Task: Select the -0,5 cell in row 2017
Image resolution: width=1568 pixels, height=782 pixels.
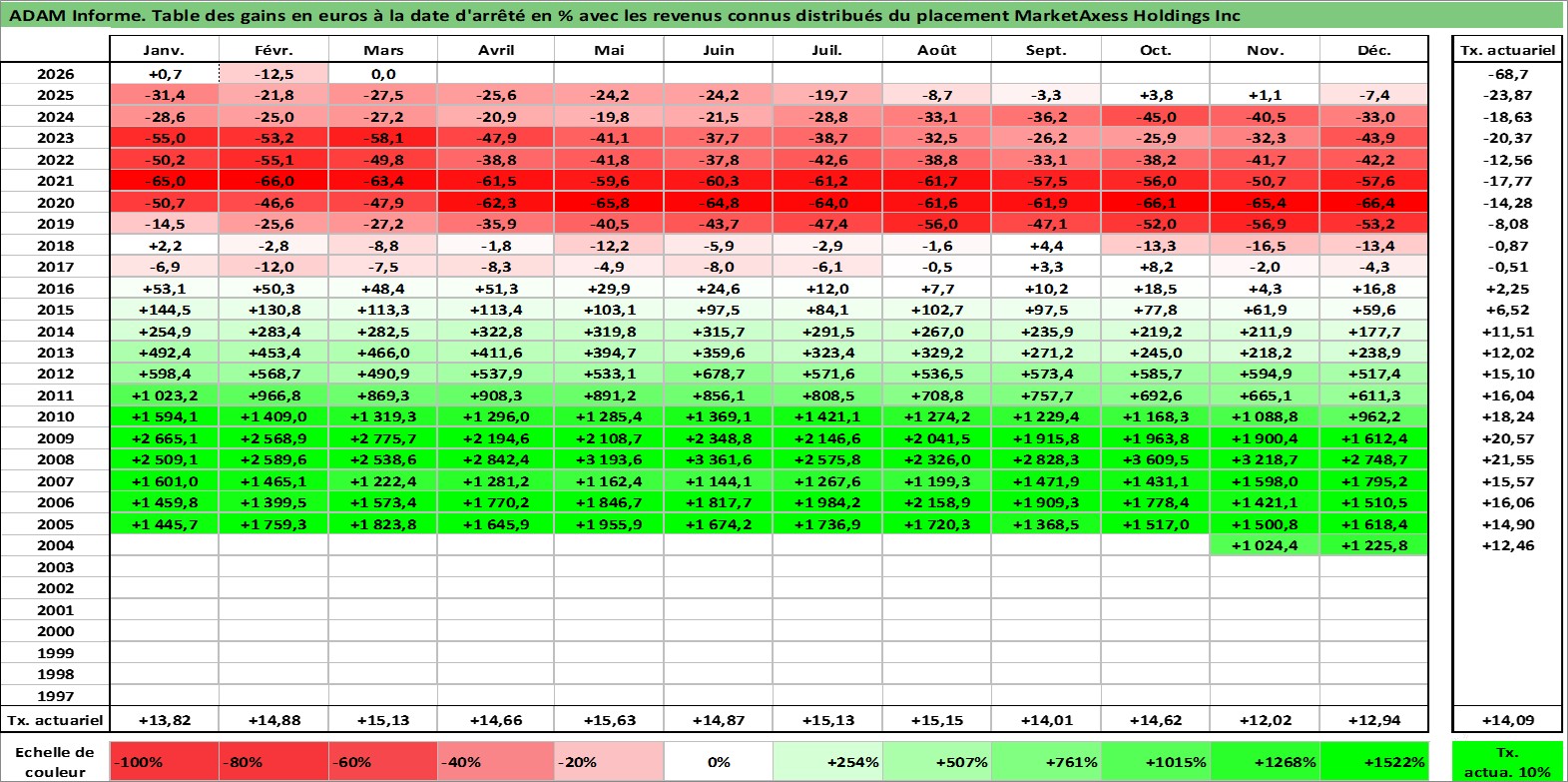Action: click(937, 267)
